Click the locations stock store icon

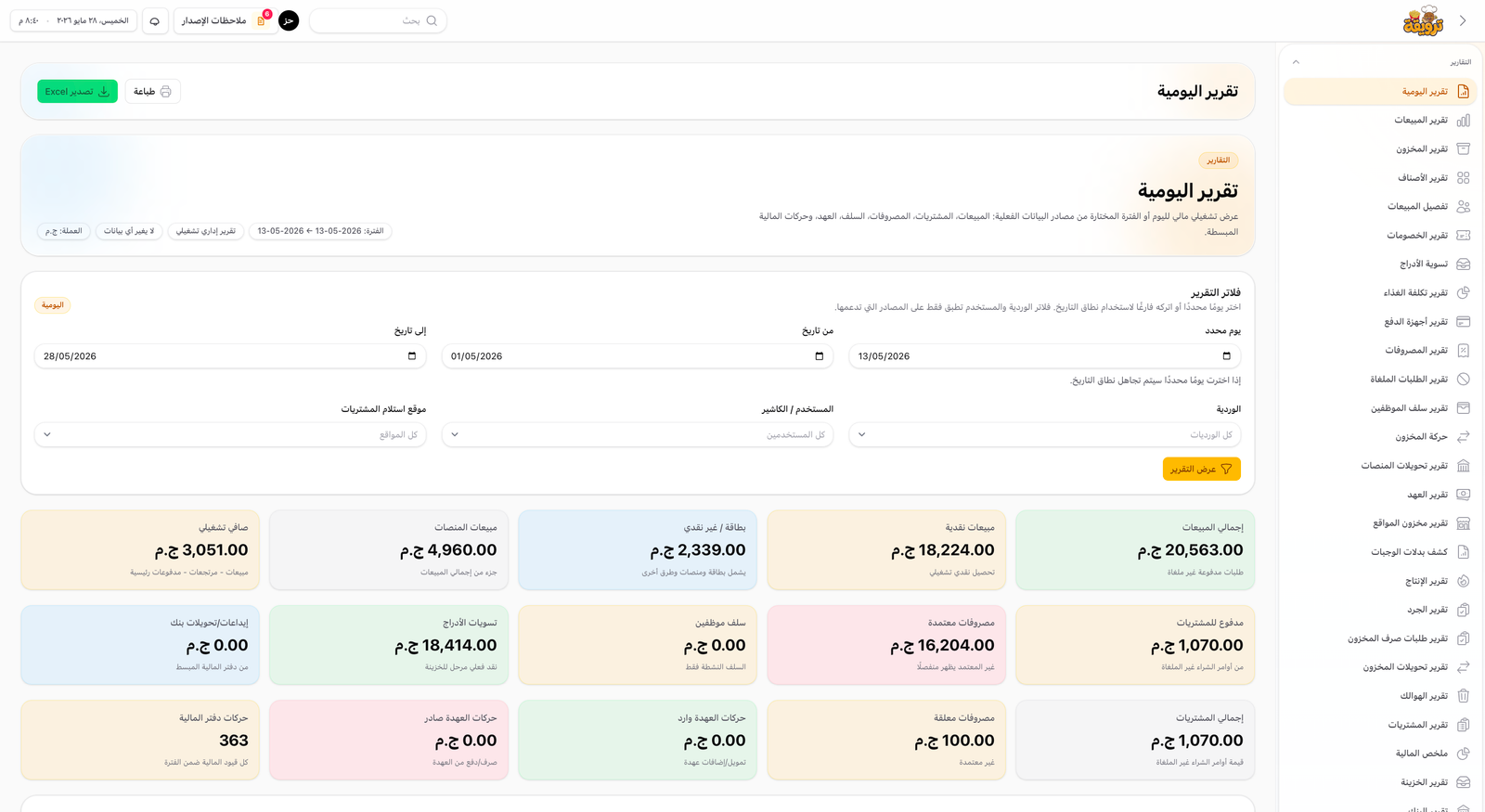pyautogui.click(x=1463, y=522)
